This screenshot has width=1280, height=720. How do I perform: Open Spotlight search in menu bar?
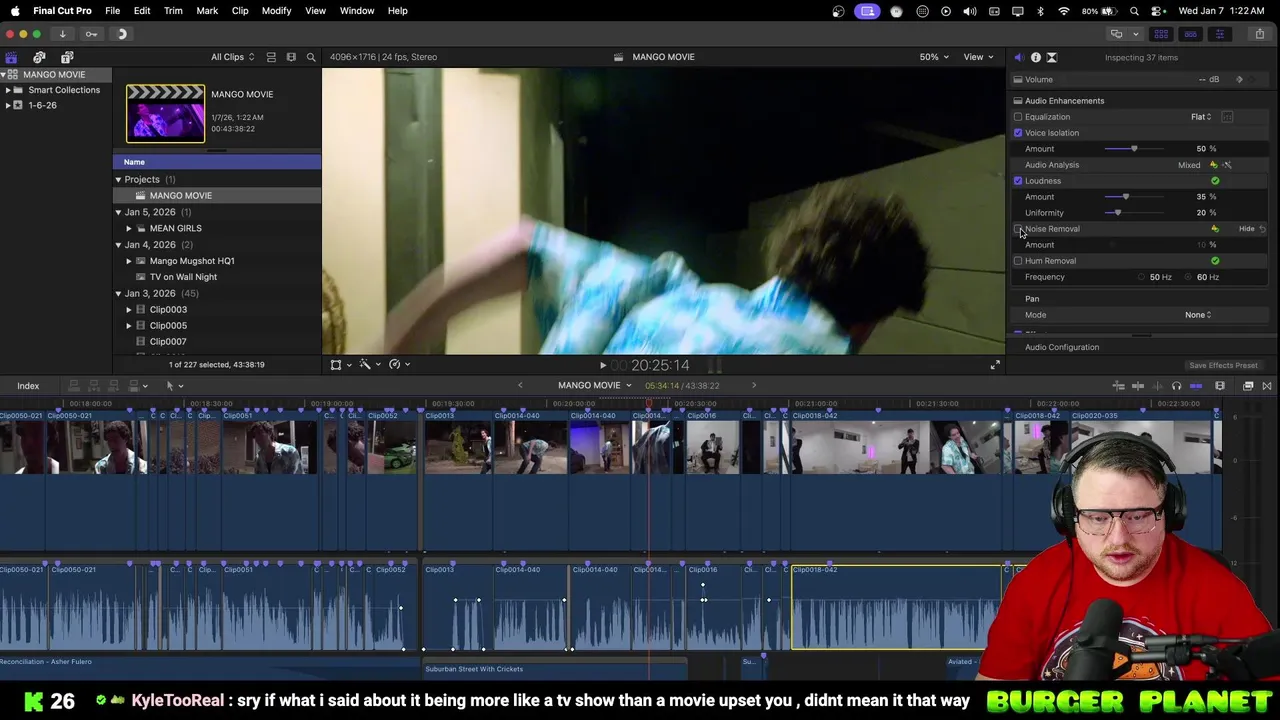click(x=1134, y=11)
